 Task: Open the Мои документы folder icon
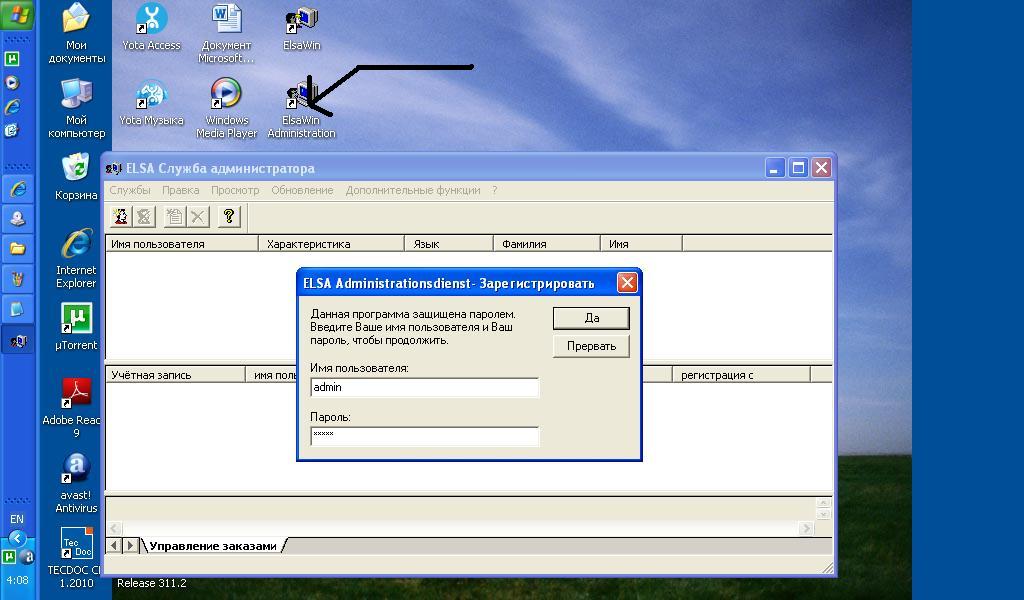pos(76,20)
